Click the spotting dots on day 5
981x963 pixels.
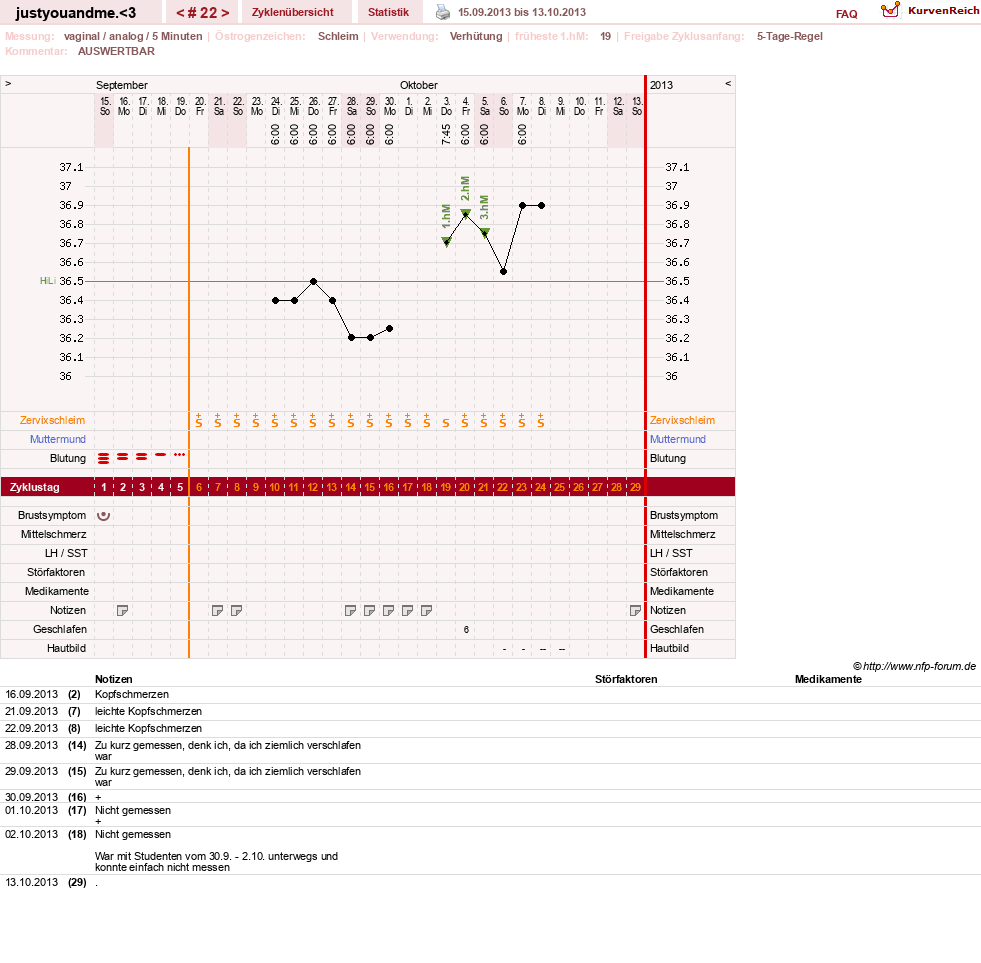click(x=180, y=455)
